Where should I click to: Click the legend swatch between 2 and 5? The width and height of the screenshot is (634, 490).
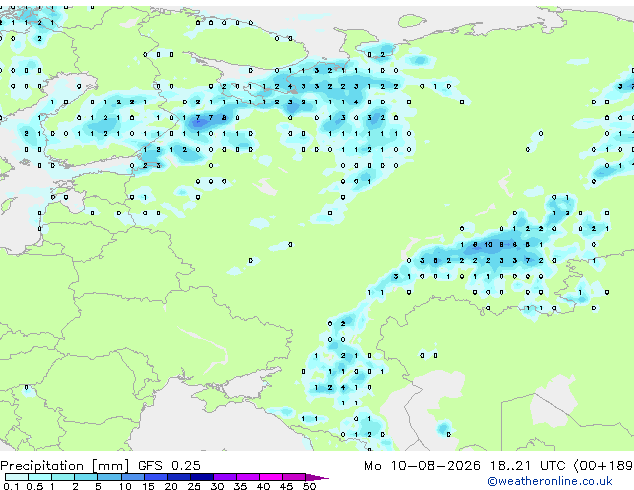pyautogui.click(x=86, y=477)
